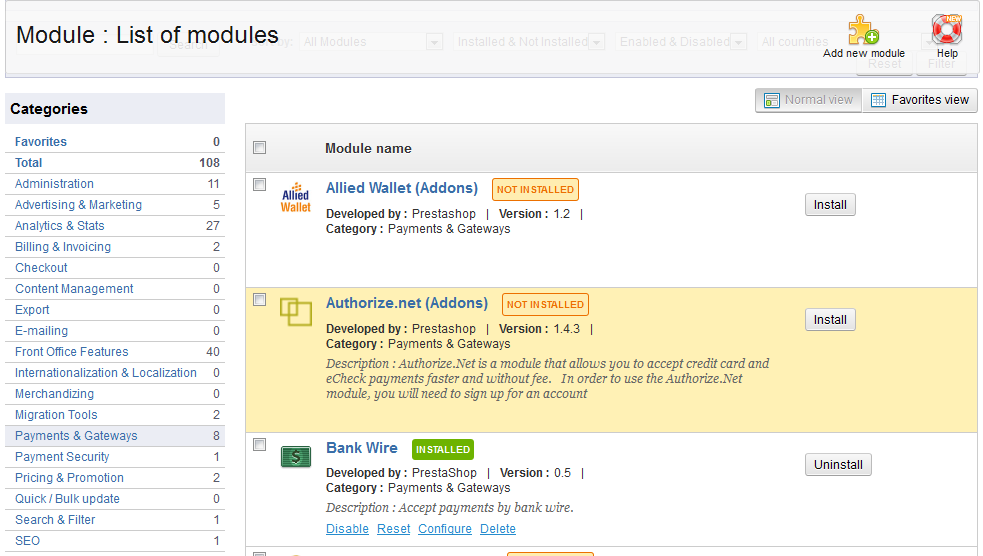This screenshot has width=983, height=556.
Task: Click the Normal view icon
Action: pyautogui.click(x=772, y=100)
